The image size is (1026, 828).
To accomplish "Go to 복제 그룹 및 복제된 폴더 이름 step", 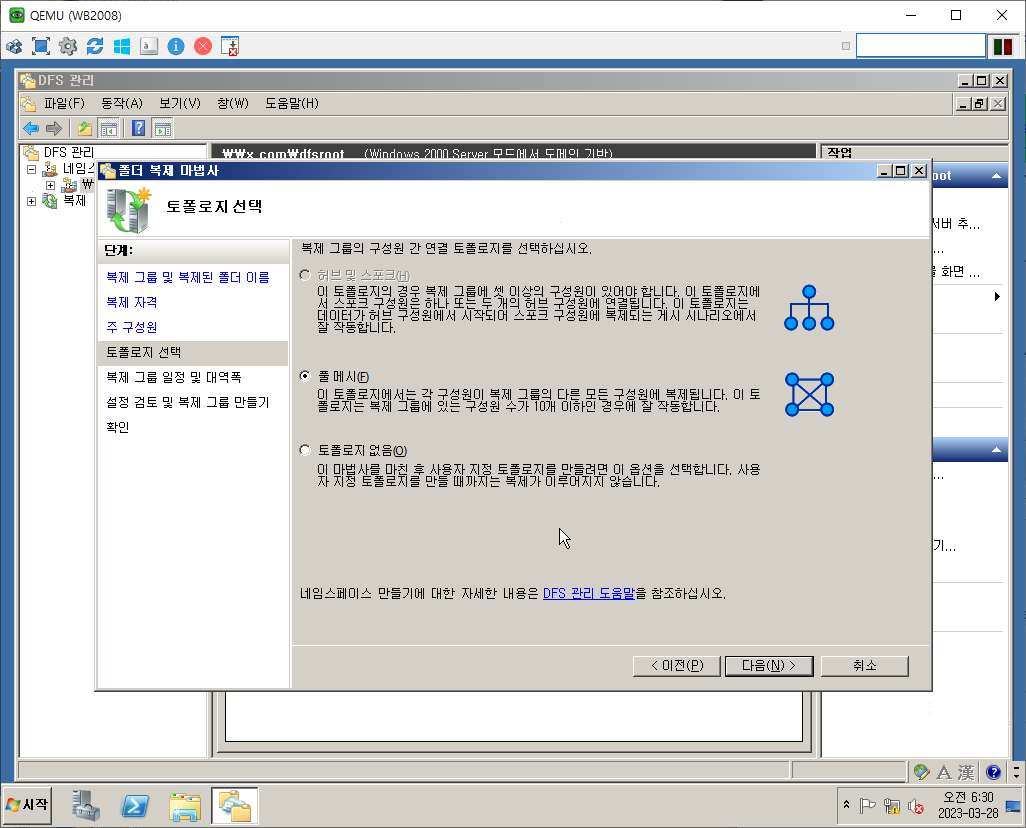I will point(188,278).
